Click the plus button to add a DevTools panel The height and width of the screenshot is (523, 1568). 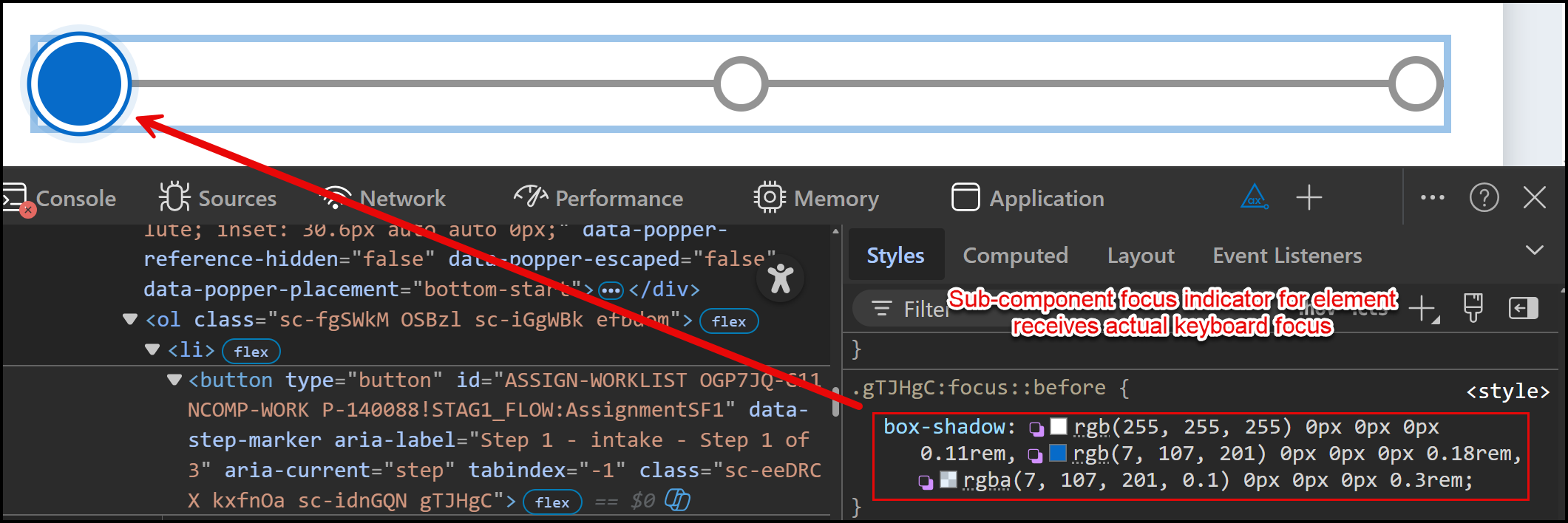[x=1309, y=197]
